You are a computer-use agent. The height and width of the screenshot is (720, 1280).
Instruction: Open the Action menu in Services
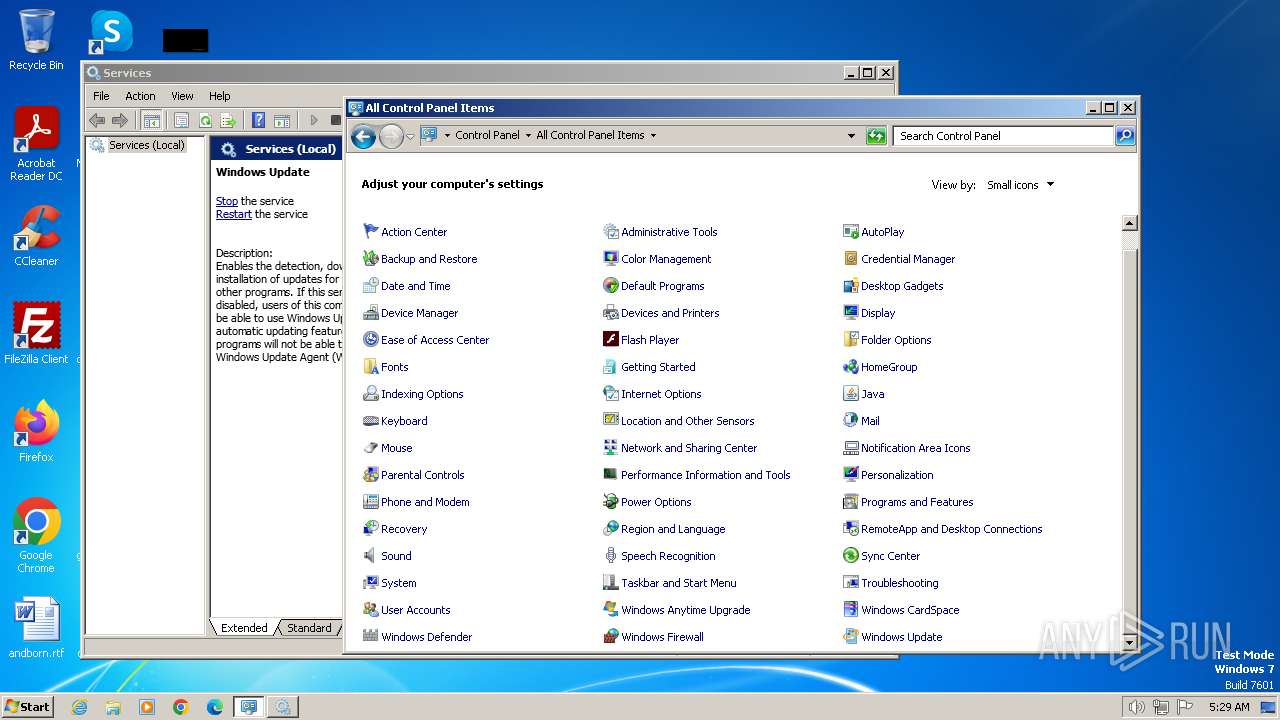click(x=140, y=96)
